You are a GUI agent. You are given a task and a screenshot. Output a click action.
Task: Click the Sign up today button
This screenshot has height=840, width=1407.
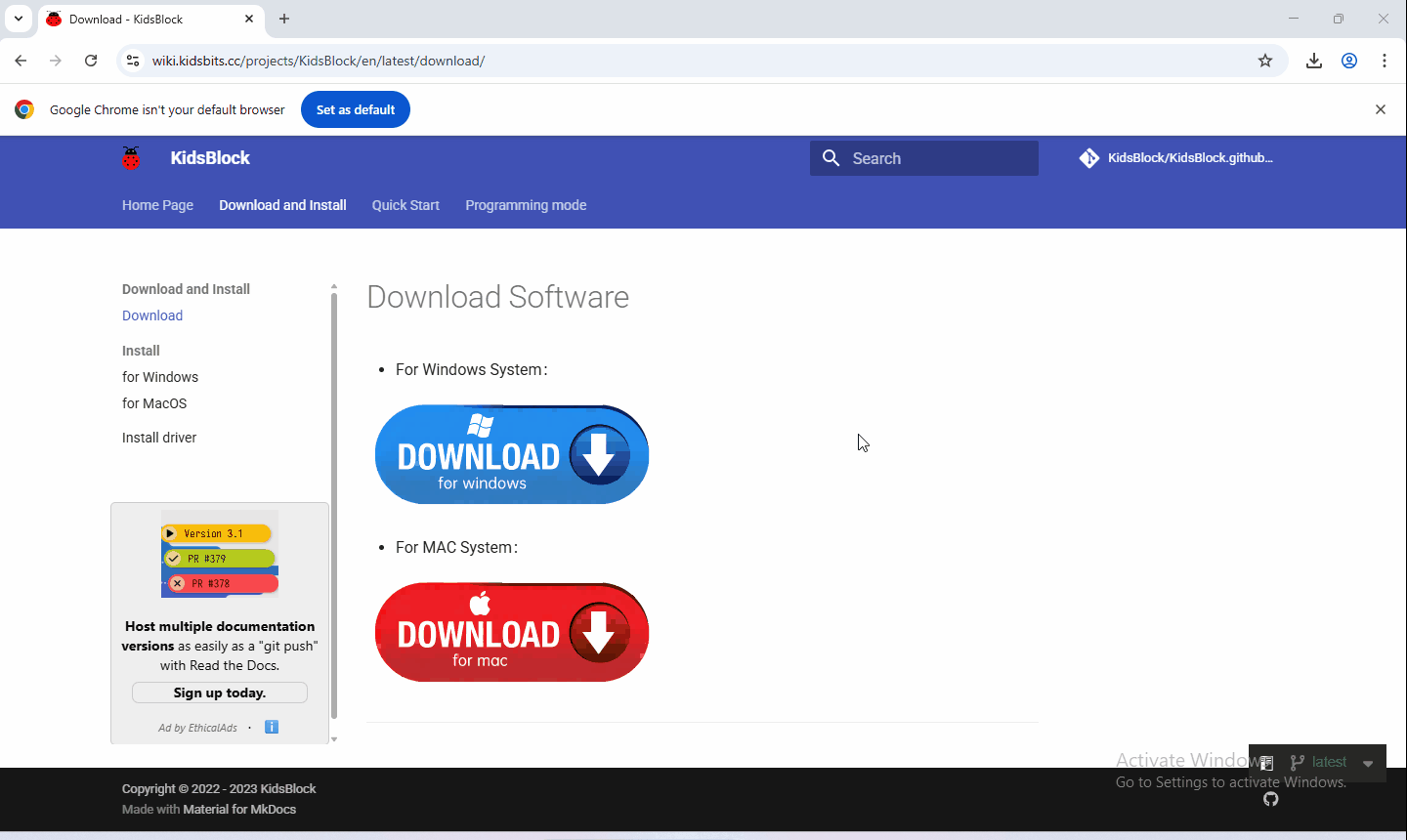[x=220, y=693]
